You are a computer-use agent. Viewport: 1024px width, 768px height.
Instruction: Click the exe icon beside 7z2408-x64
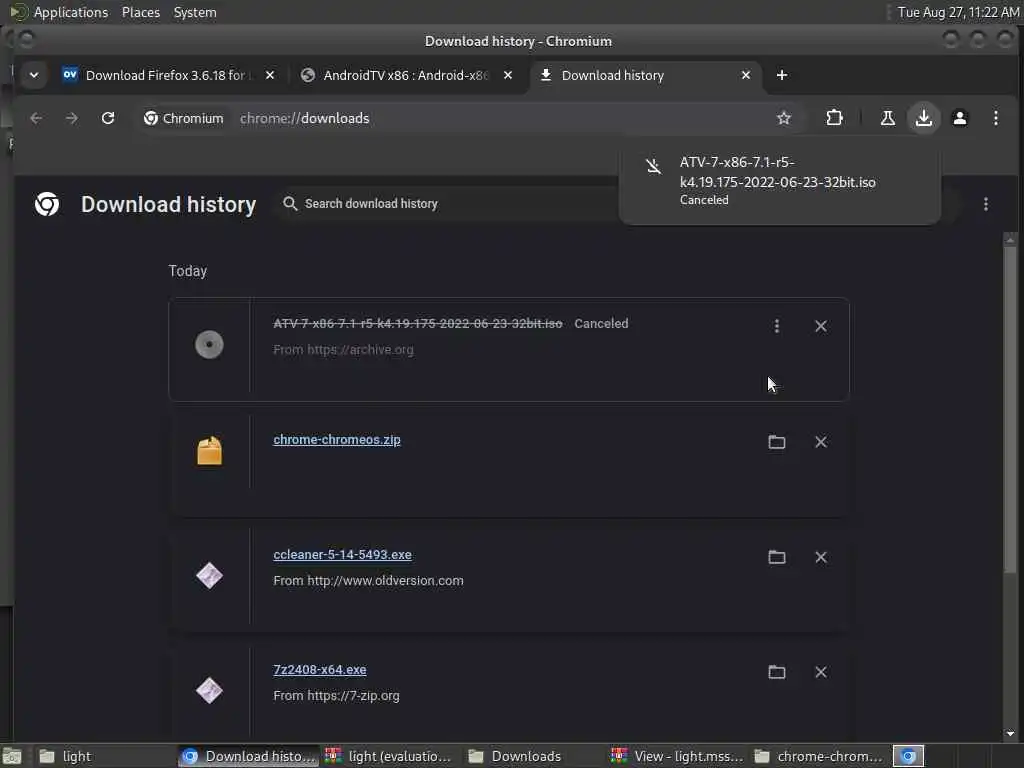click(209, 690)
